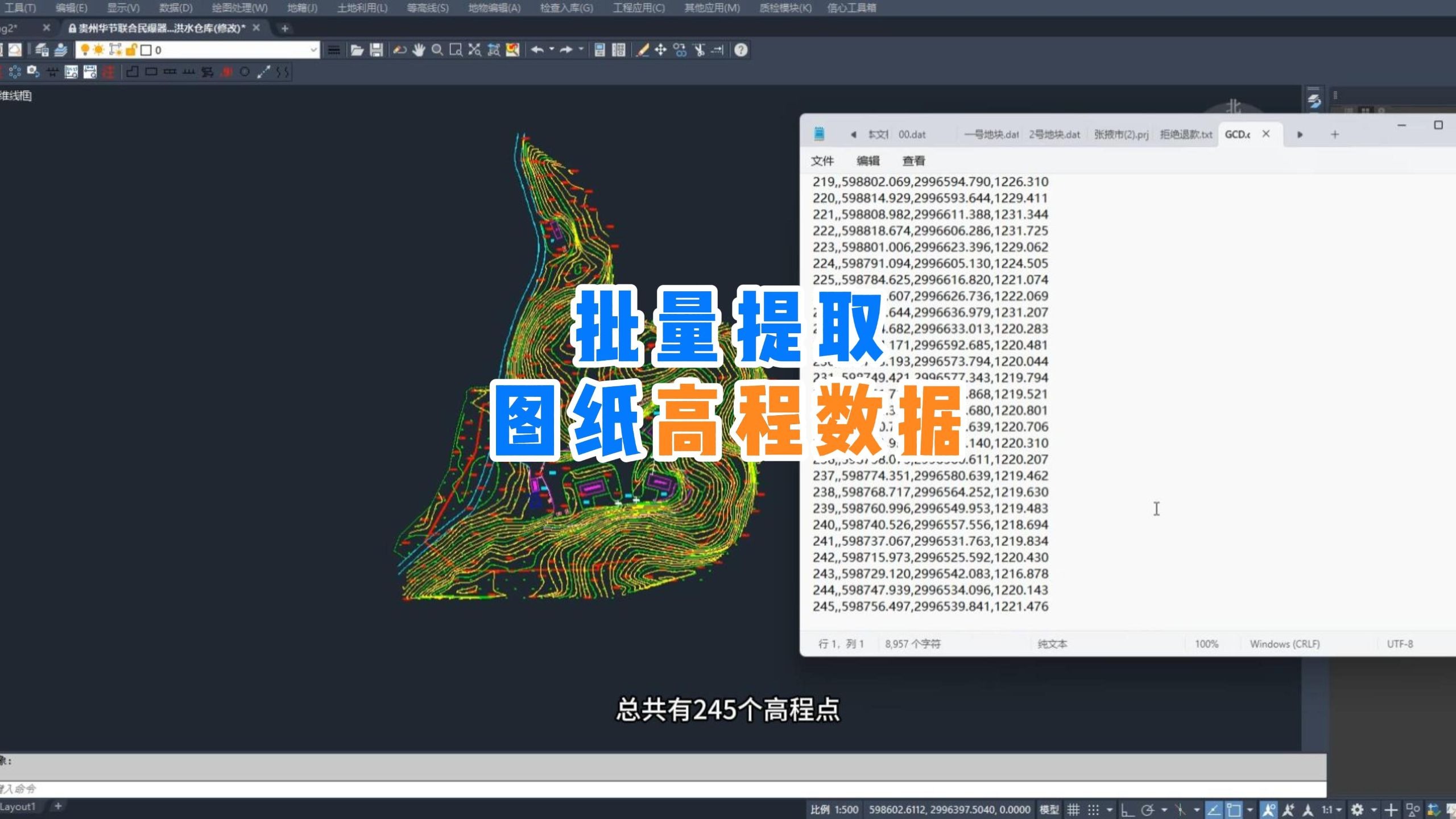This screenshot has width=1456, height=819.
Task: Open the 等高线(S) menu
Action: pos(427,8)
